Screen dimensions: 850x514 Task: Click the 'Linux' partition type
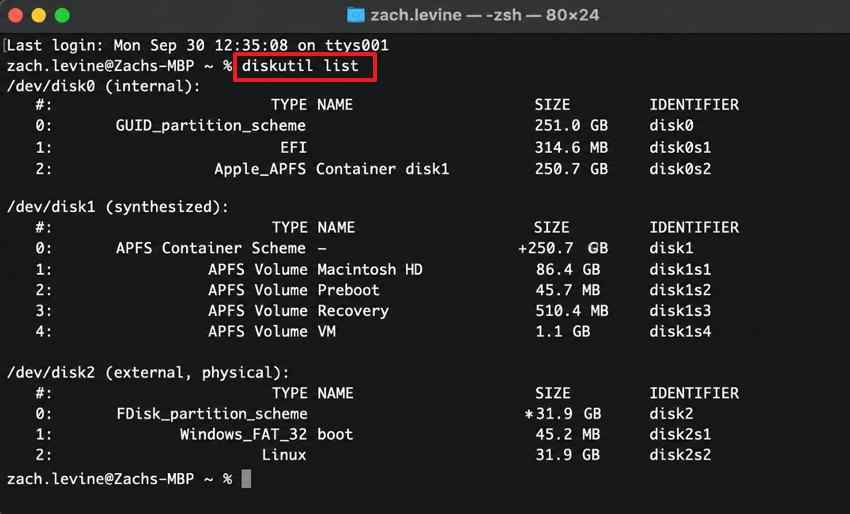[284, 455]
